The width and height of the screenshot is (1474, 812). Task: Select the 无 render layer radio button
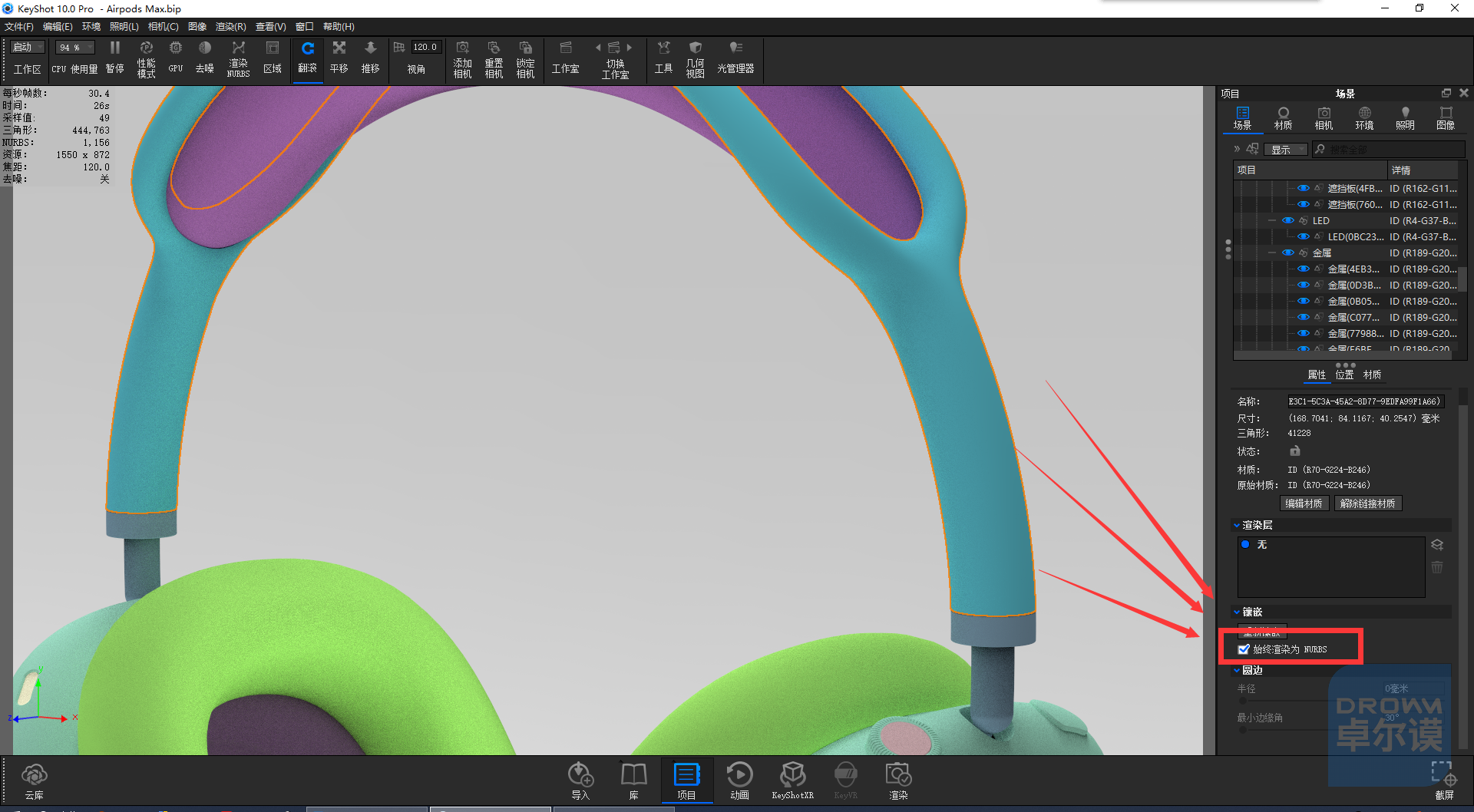1245,544
